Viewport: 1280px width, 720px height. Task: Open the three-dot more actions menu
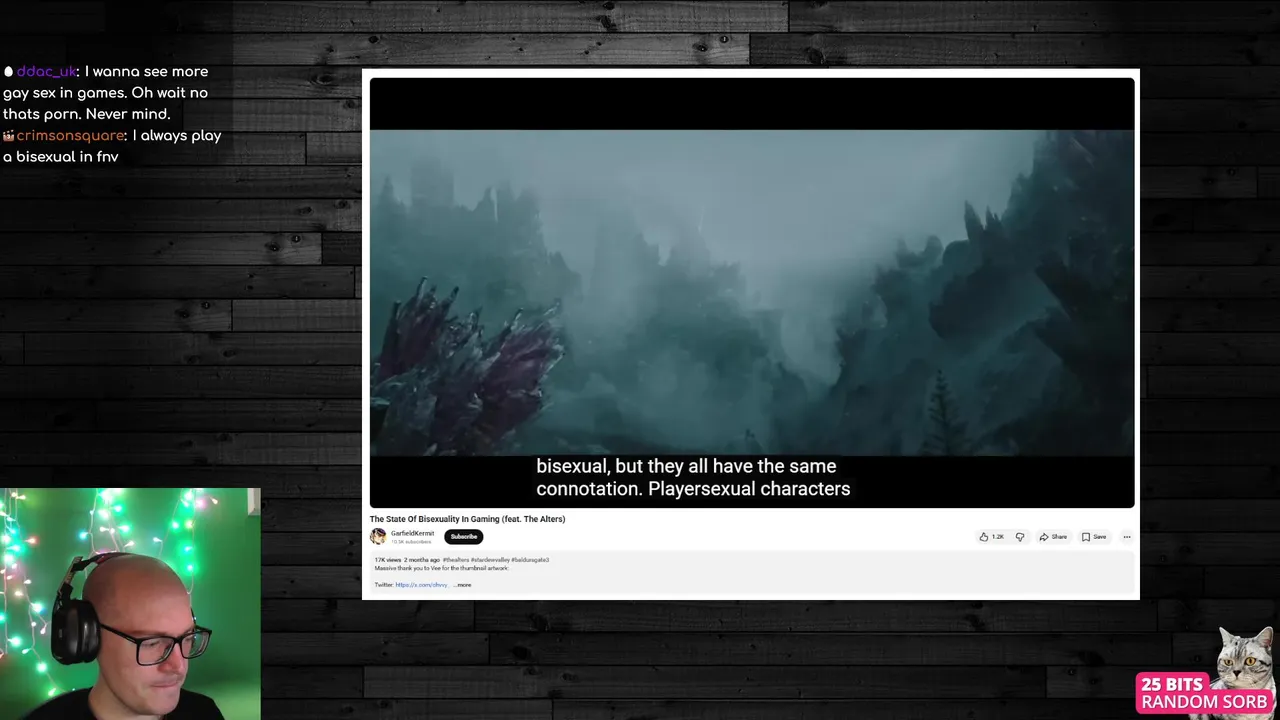(1126, 537)
